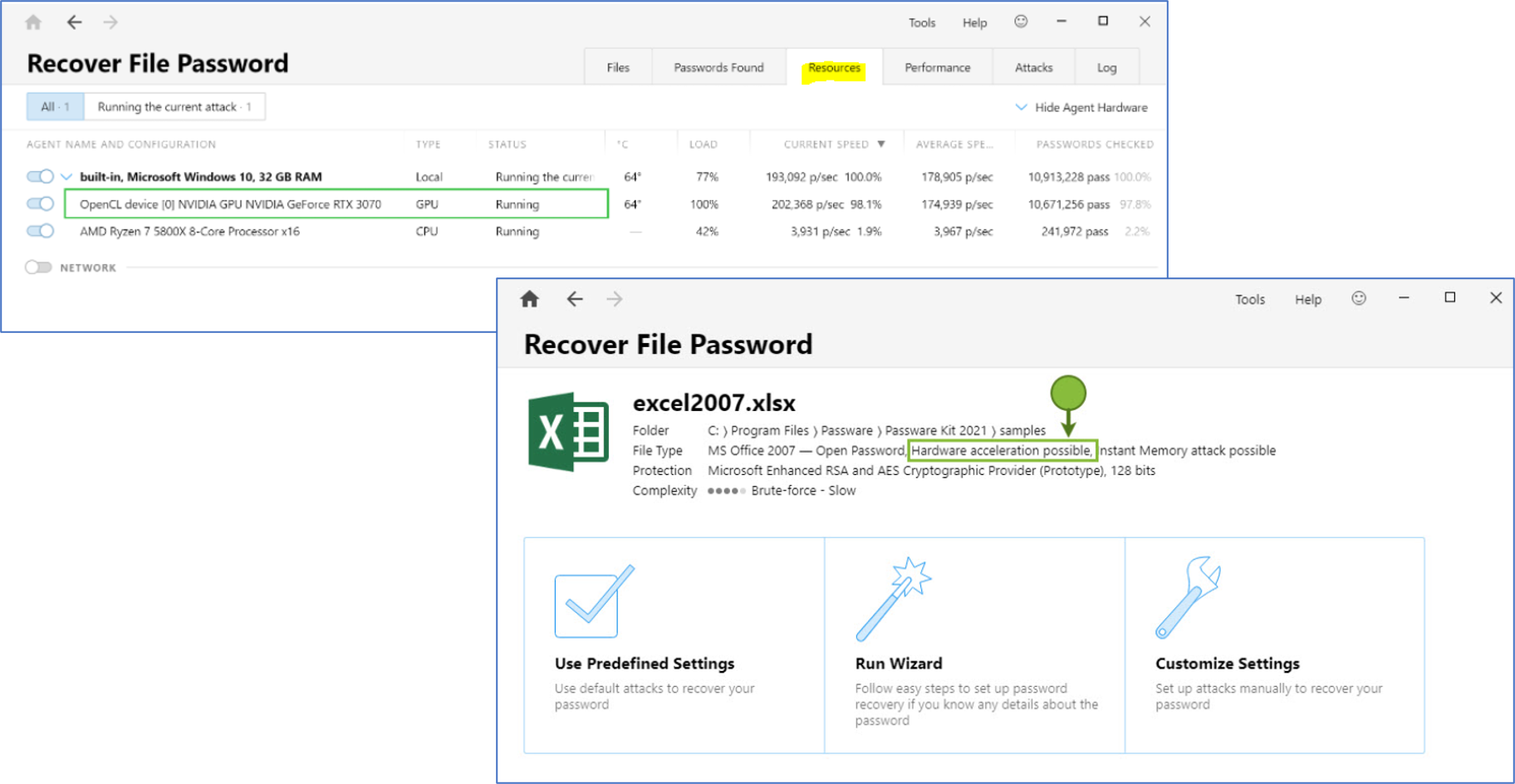Filter by 'Running the current attack · 1'
The height and width of the screenshot is (784, 1515).
(x=174, y=106)
